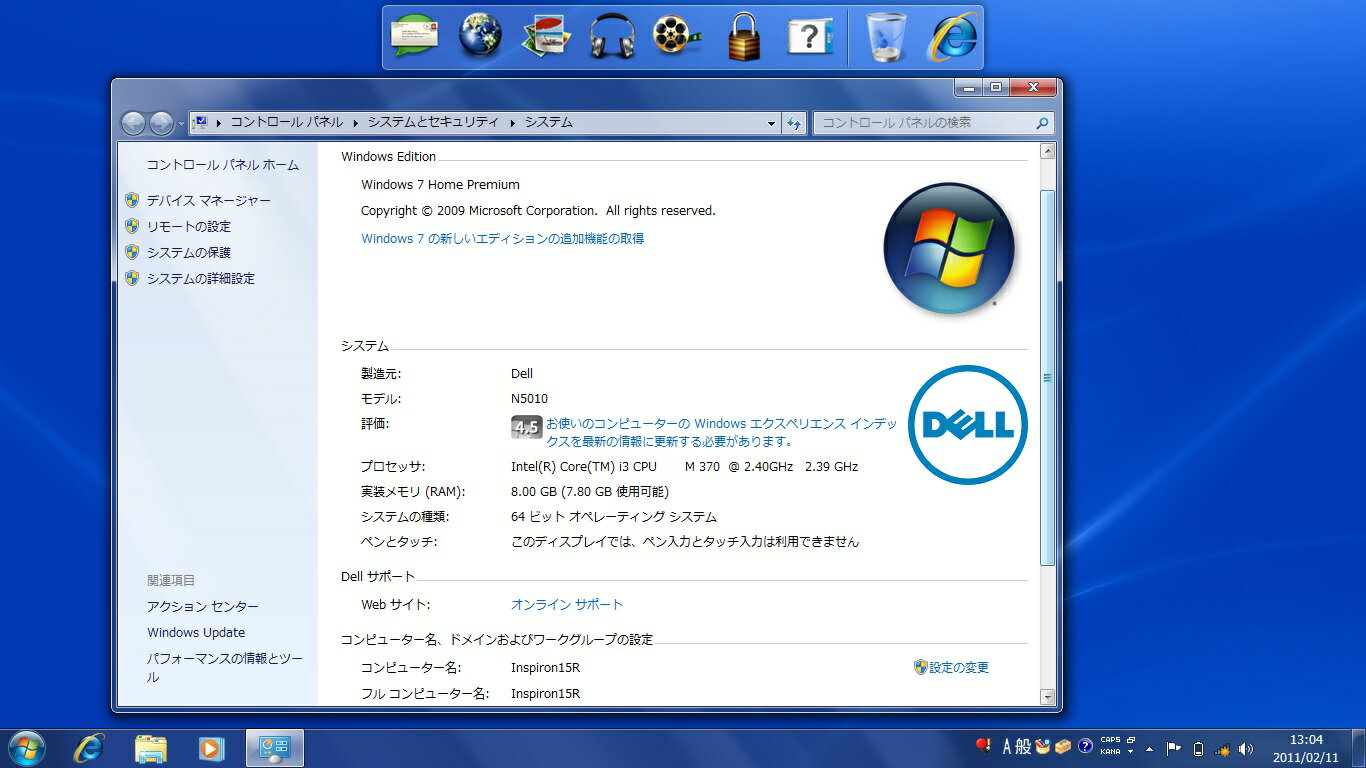Open パフォーマンスの情報とツール link
Viewport: 1366px width, 768px height.
coord(224,668)
